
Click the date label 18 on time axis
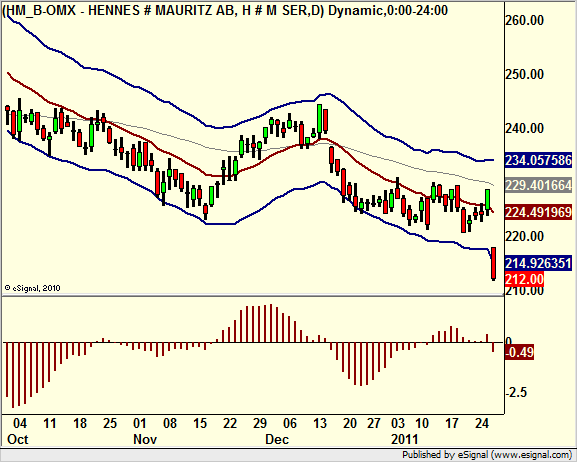[x=80, y=423]
